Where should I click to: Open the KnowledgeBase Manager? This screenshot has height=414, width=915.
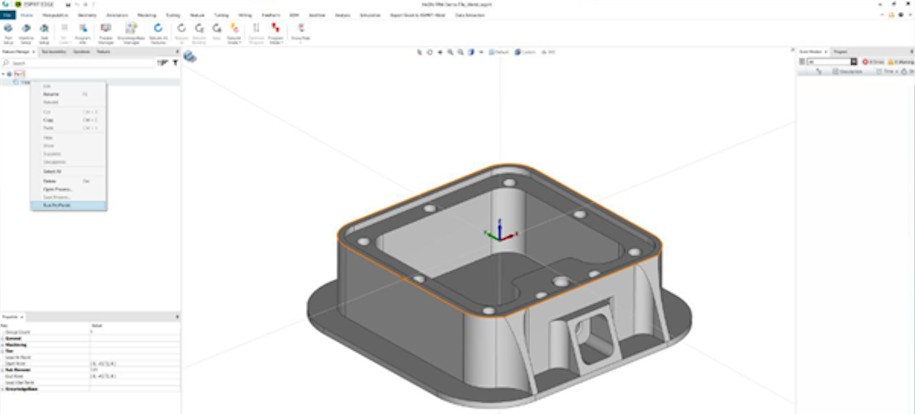[132, 32]
